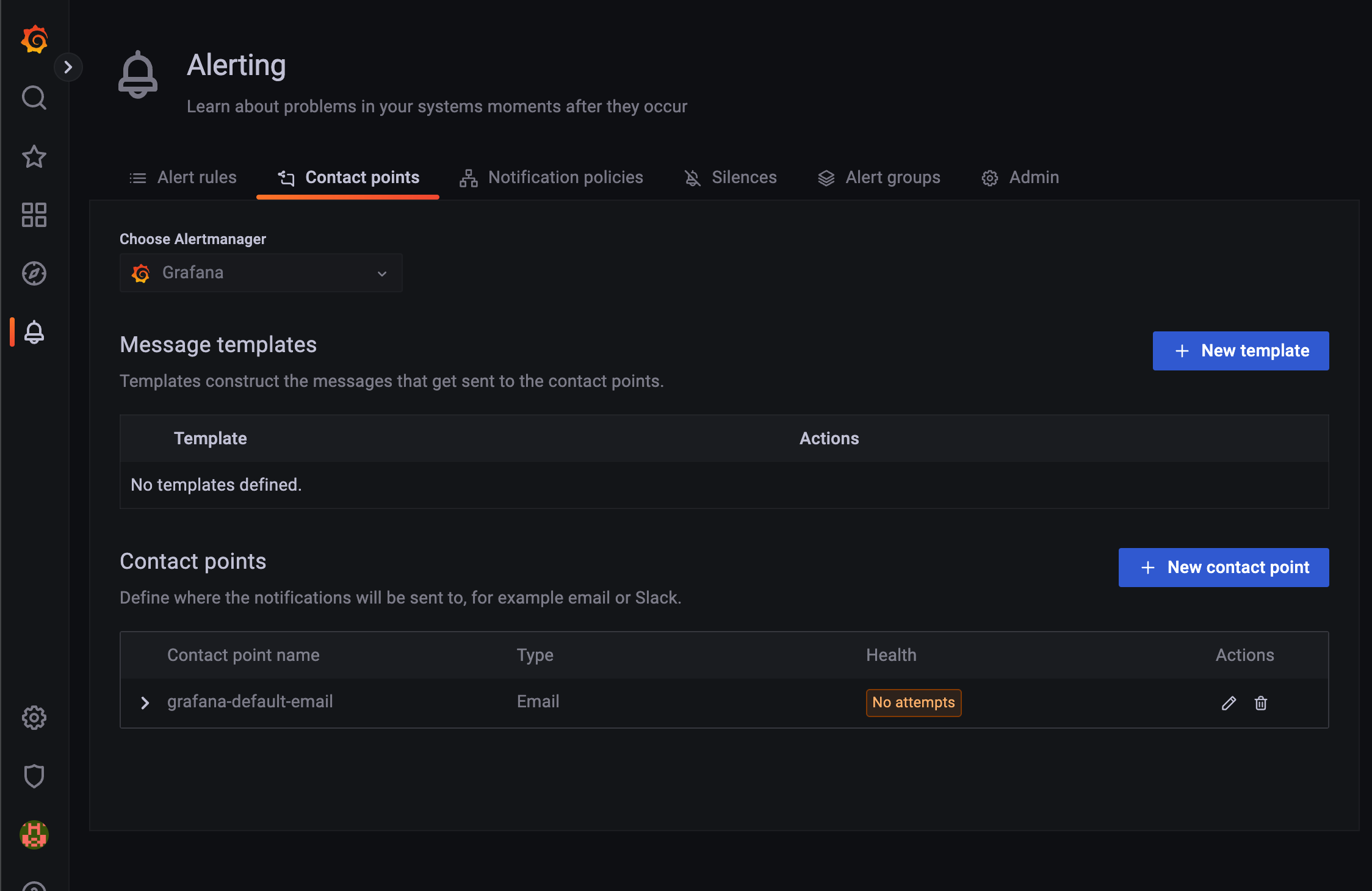Expand the grafana-default-email row

point(145,703)
